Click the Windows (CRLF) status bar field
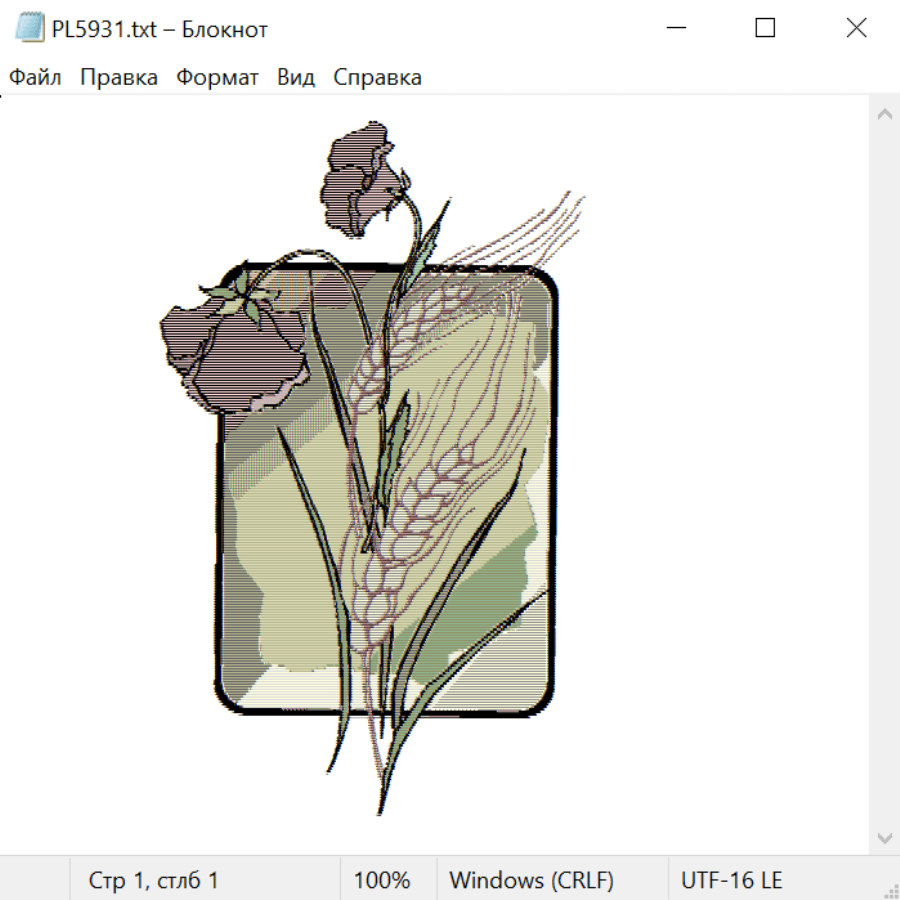Image resolution: width=900 pixels, height=900 pixels. (x=531, y=880)
